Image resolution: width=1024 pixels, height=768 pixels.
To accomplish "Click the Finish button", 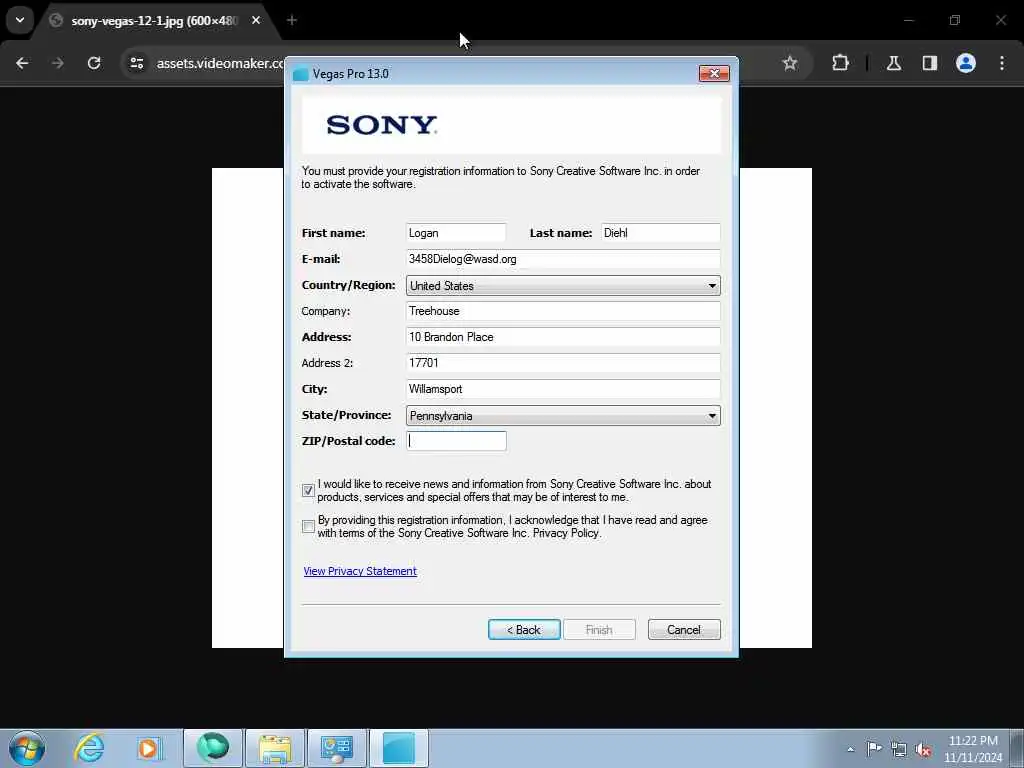I will 599,630.
